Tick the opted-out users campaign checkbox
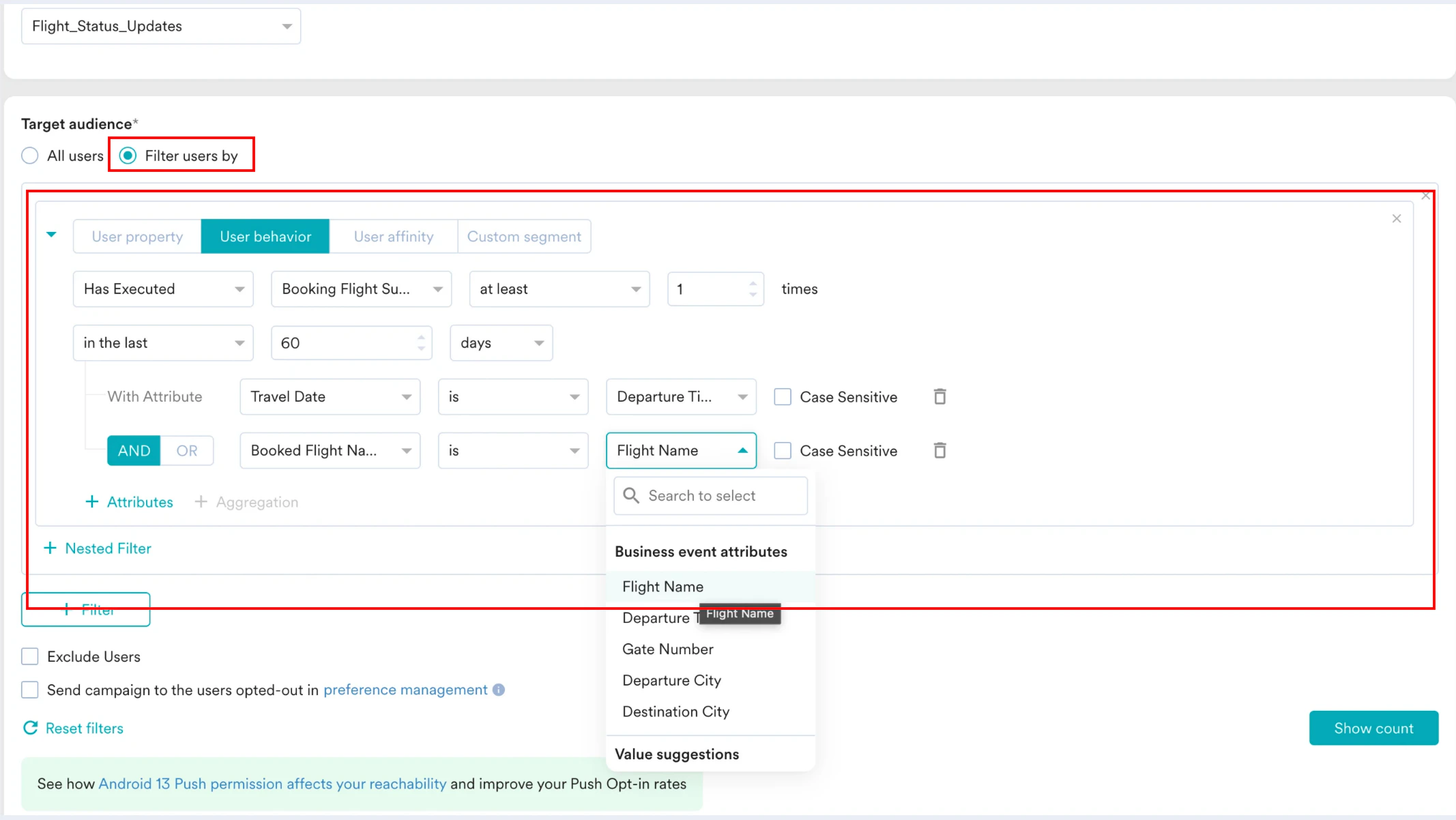 [x=30, y=690]
